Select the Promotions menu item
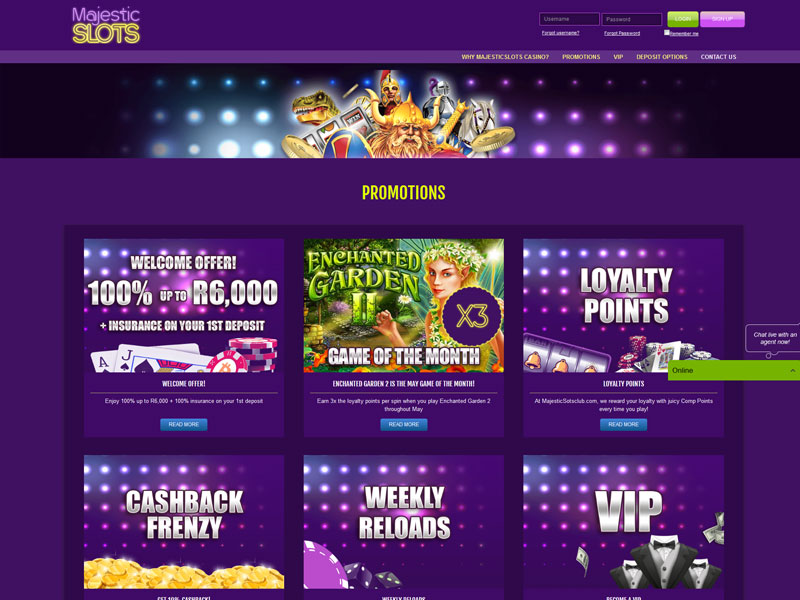This screenshot has height=600, width=800. [581, 57]
